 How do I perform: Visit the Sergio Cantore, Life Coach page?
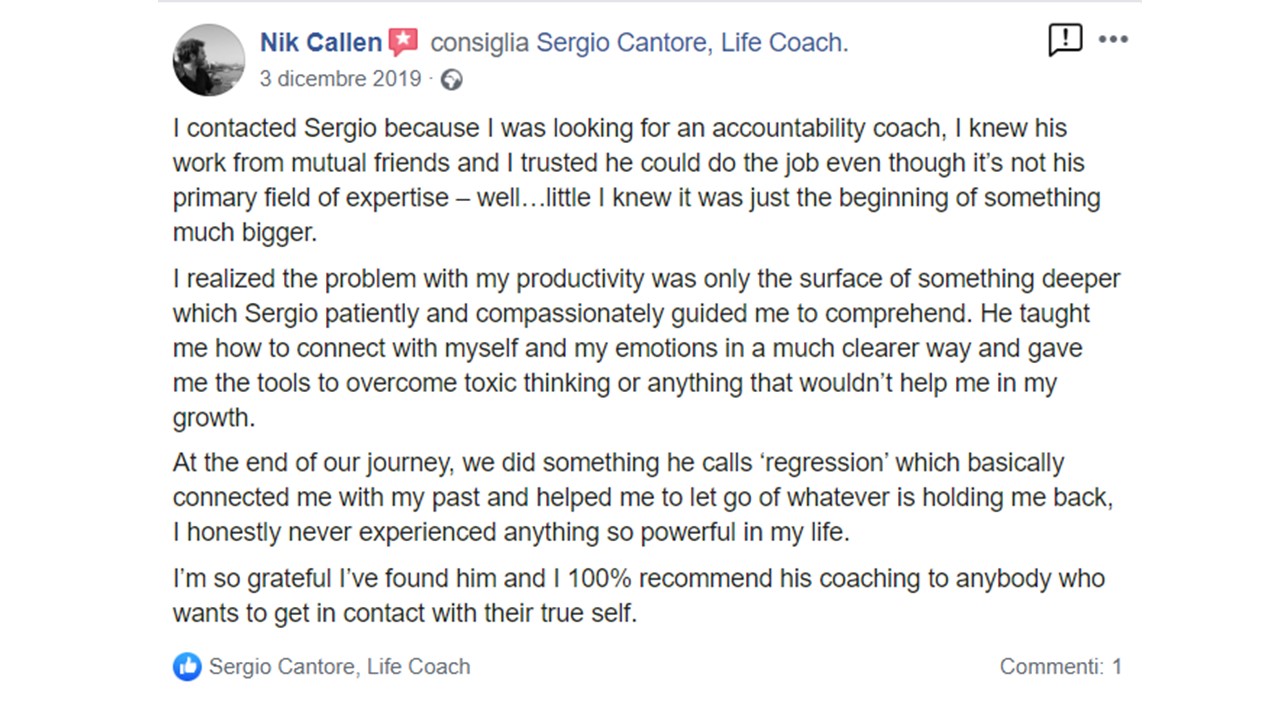(x=691, y=41)
